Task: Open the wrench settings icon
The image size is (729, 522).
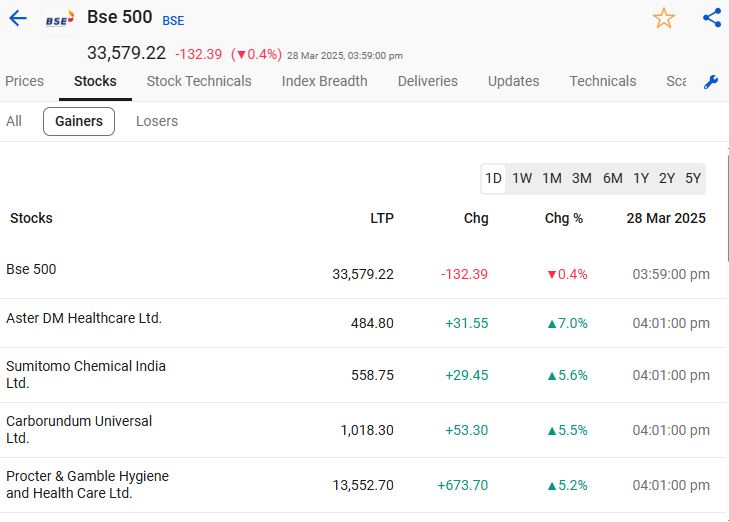Action: [711, 82]
